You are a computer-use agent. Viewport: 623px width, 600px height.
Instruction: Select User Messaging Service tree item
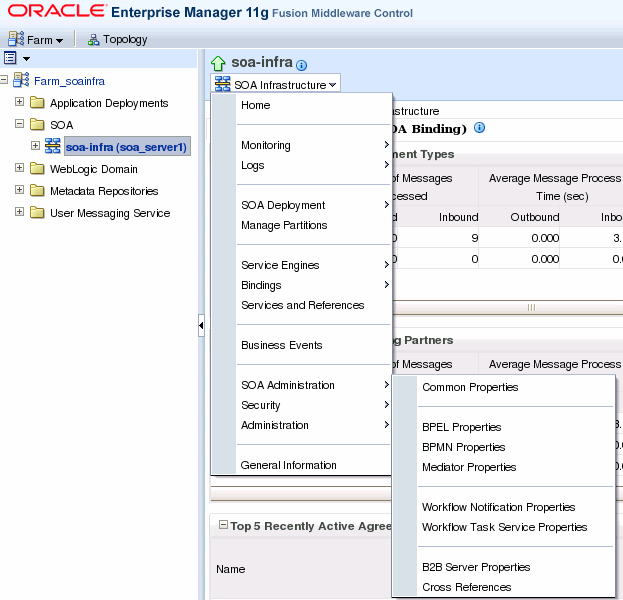point(110,213)
